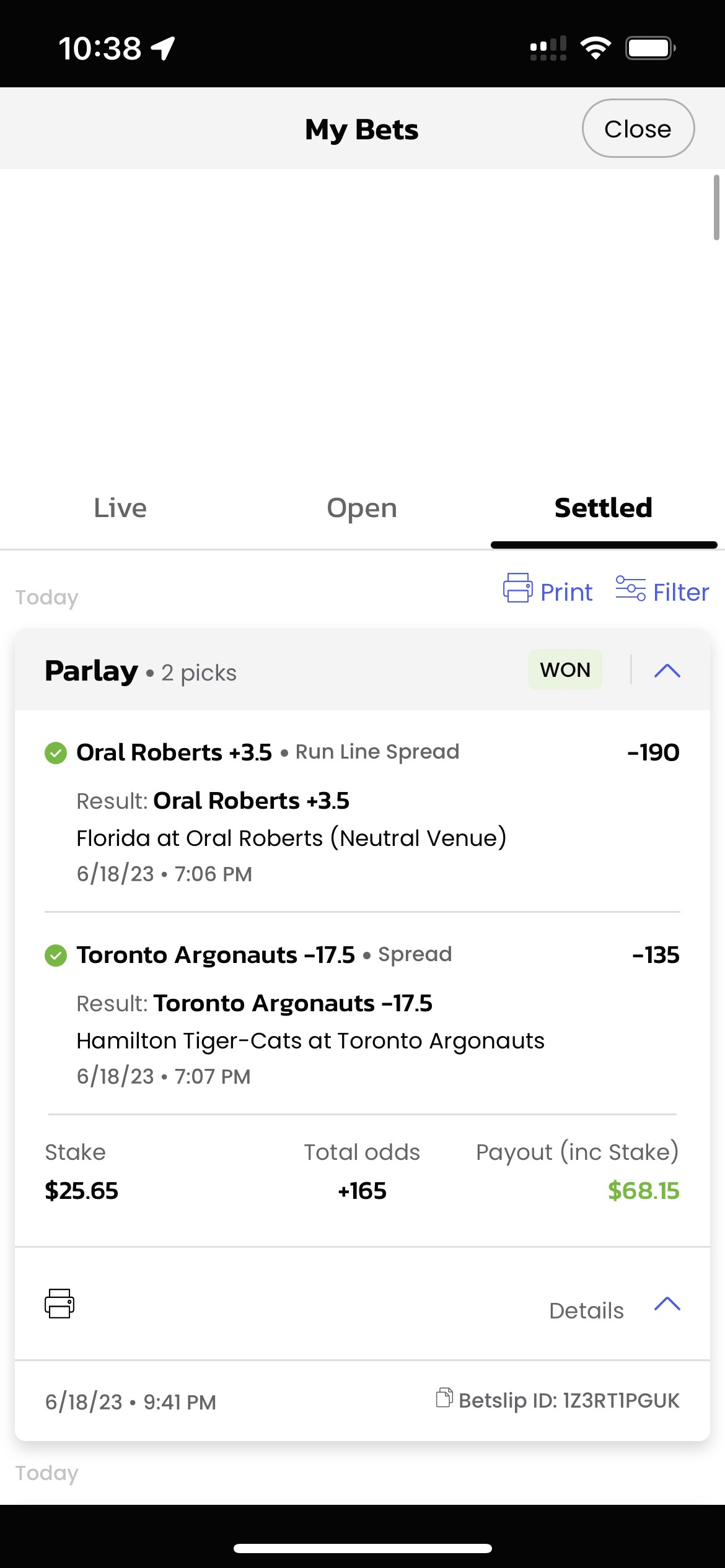725x1568 pixels.
Task: Tap the Wi-Fi icon in status bar
Action: click(595, 48)
